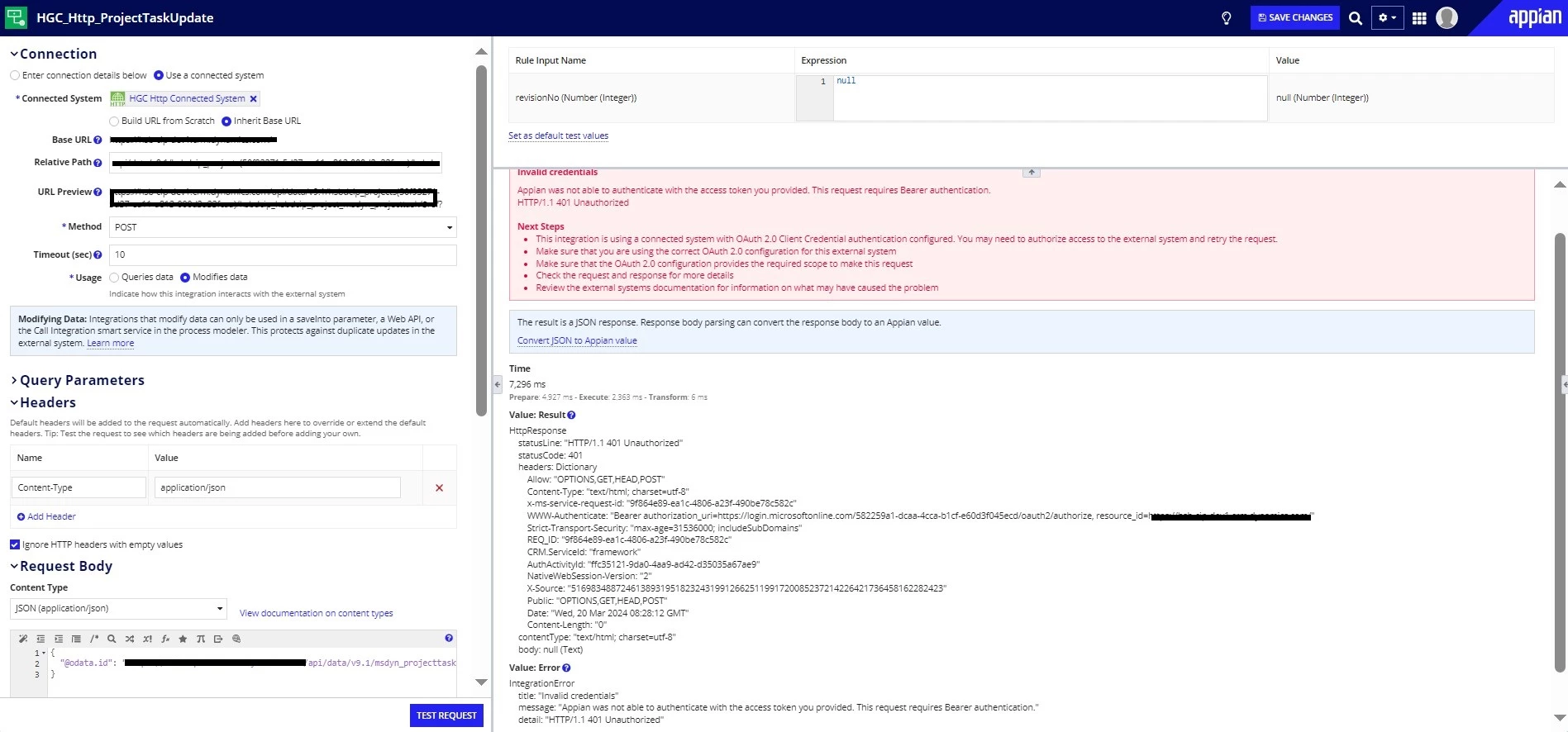This screenshot has height=732, width=1568.
Task: Open the applications grid navigation icon
Action: [x=1419, y=18]
